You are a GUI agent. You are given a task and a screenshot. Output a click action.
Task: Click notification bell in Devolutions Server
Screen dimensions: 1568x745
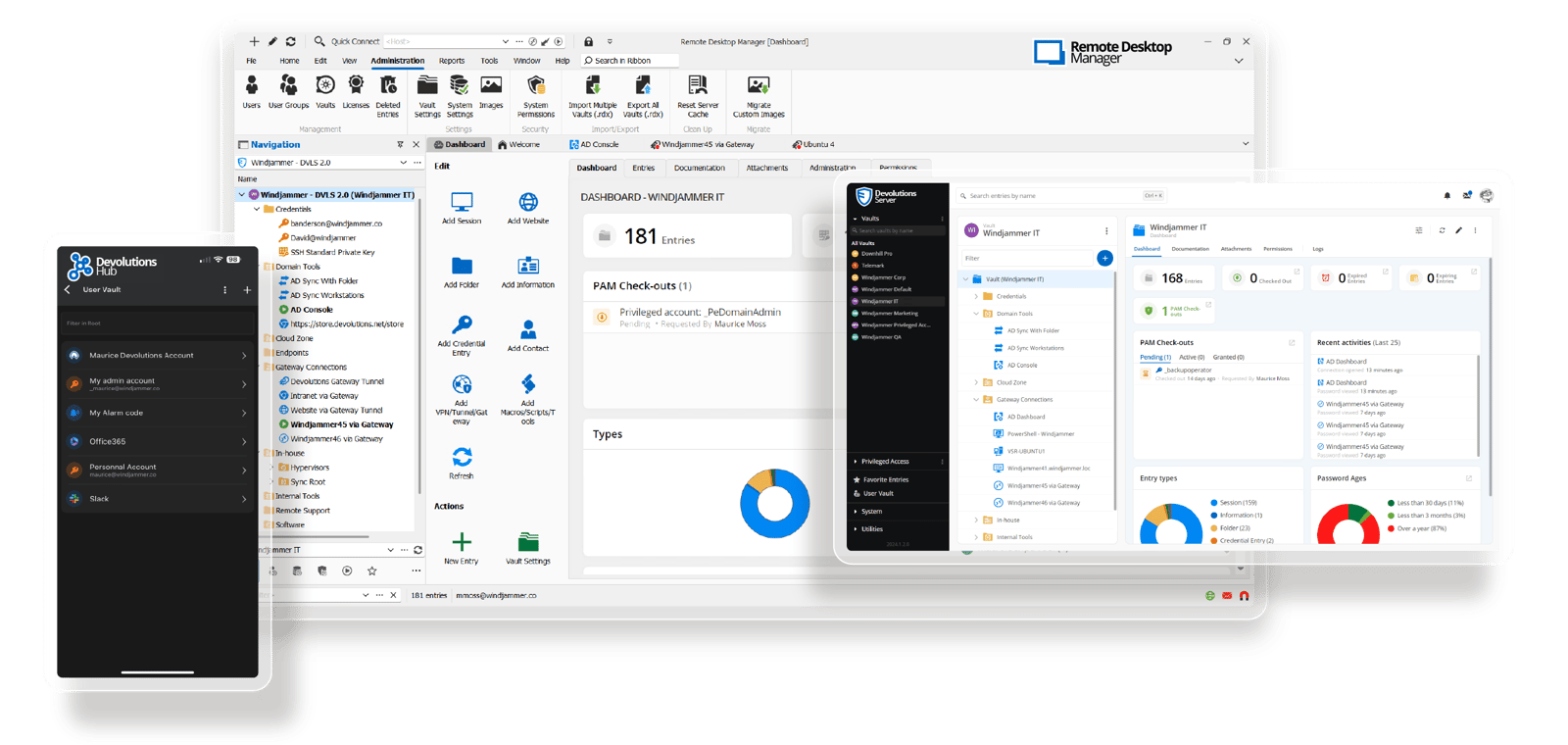pos(1447,196)
